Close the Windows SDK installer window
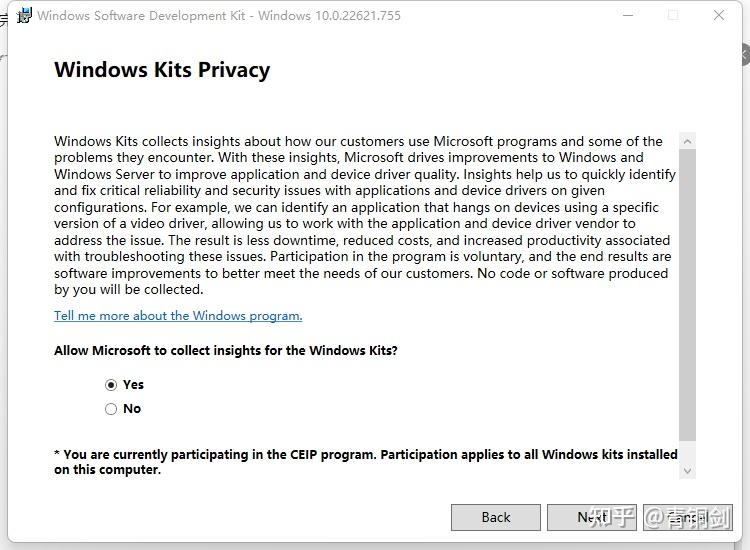750x550 pixels. coord(719,15)
